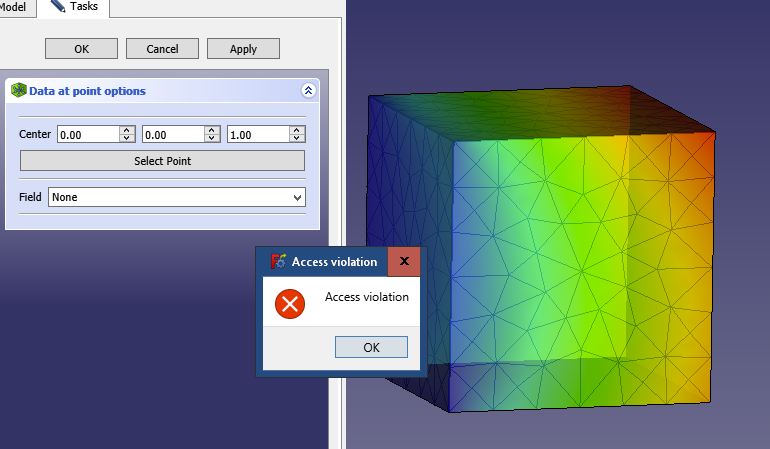The width and height of the screenshot is (770, 449).
Task: Increase the third Center value 1.00
Action: point(297,130)
